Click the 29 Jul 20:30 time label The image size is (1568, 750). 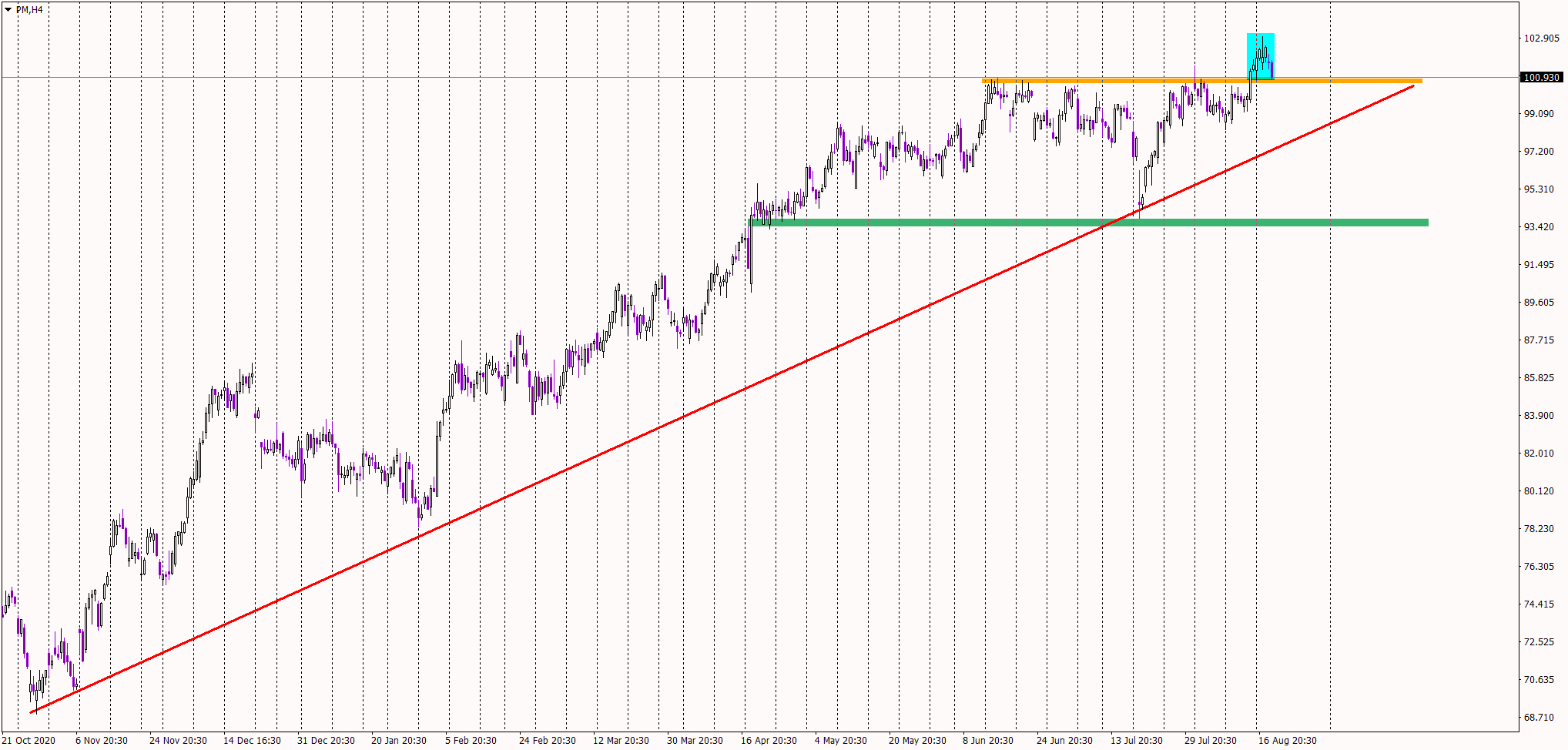(x=1211, y=741)
